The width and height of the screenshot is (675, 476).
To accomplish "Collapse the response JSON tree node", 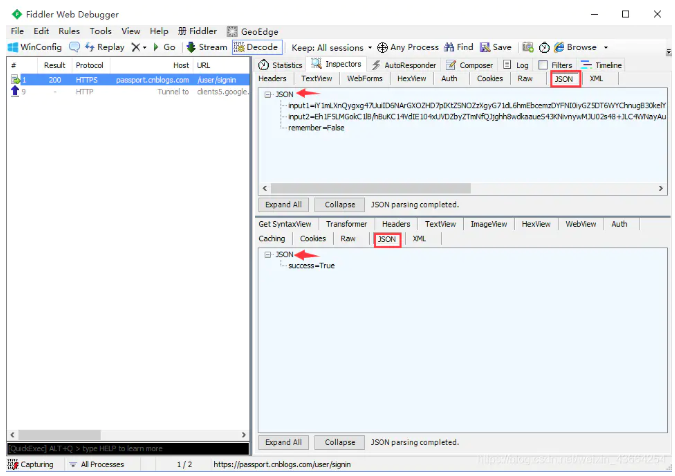I will tap(268, 255).
